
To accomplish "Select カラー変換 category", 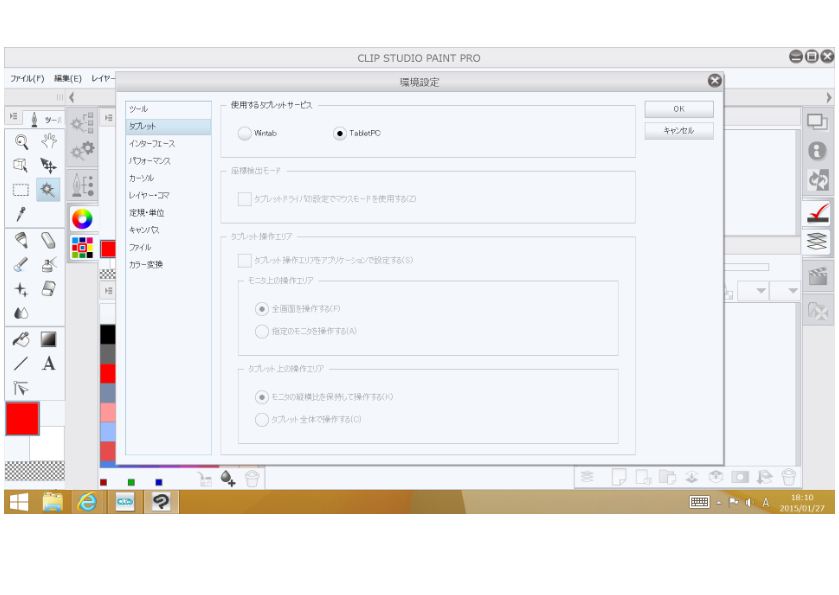I will (x=168, y=264).
